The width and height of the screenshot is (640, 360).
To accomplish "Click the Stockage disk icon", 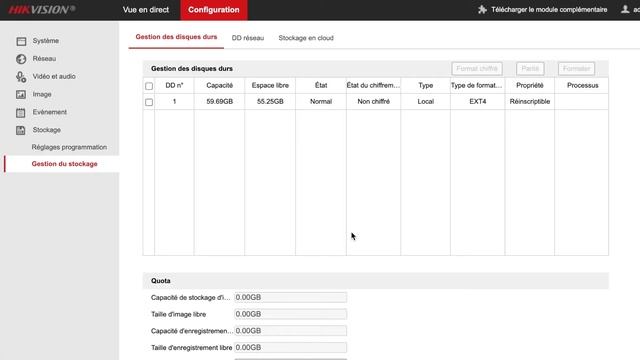I will point(21,130).
